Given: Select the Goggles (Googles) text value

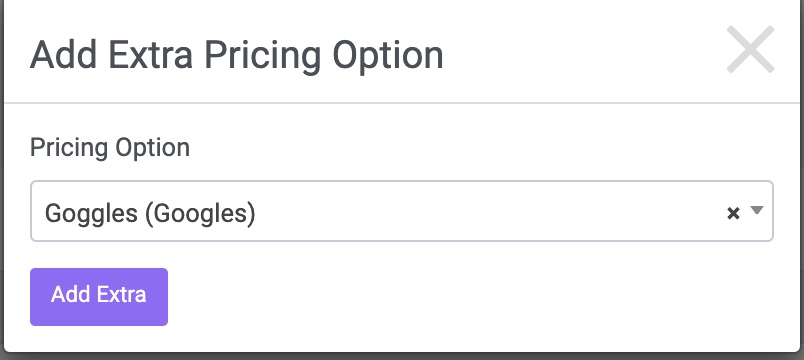Looking at the screenshot, I should tap(150, 213).
